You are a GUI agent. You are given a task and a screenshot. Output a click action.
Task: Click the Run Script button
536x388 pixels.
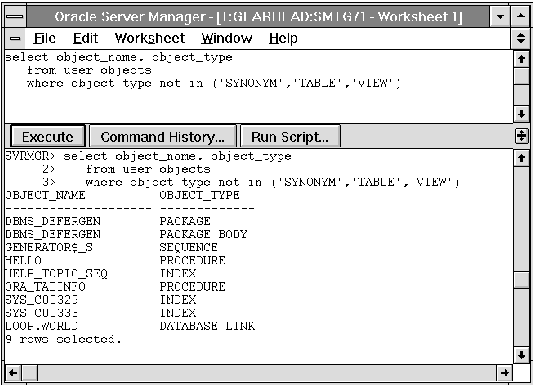290,137
